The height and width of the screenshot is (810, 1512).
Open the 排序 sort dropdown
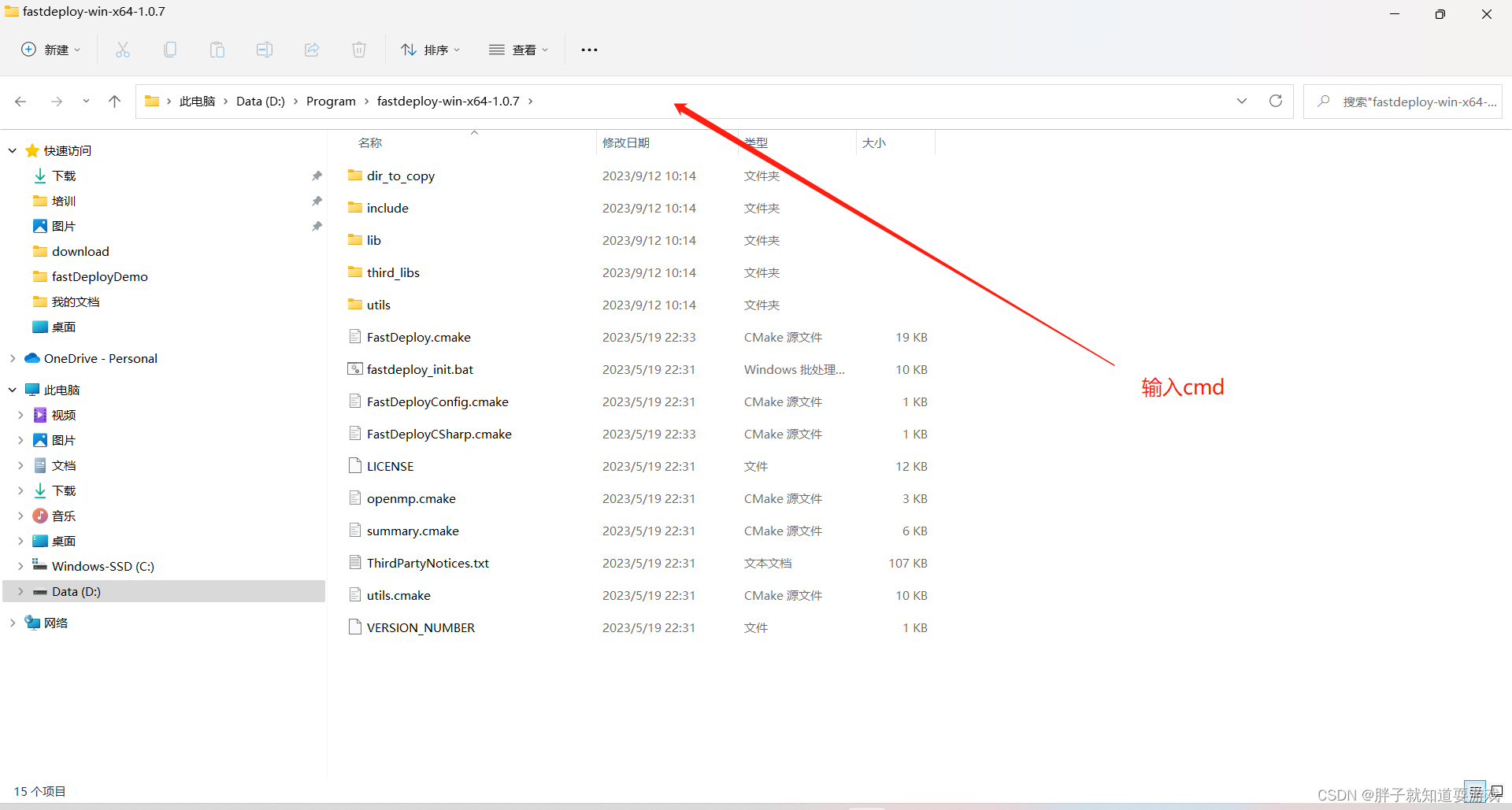click(430, 49)
